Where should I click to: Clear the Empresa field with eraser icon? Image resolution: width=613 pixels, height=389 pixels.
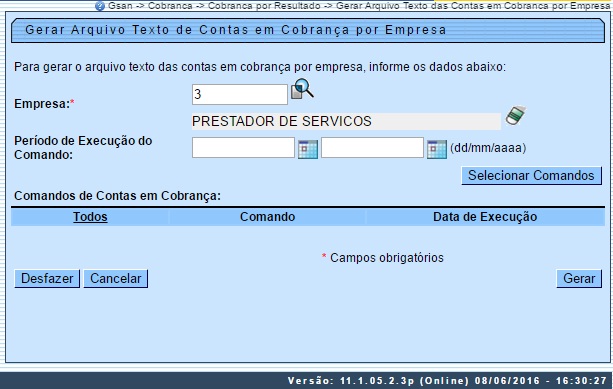pyautogui.click(x=516, y=115)
